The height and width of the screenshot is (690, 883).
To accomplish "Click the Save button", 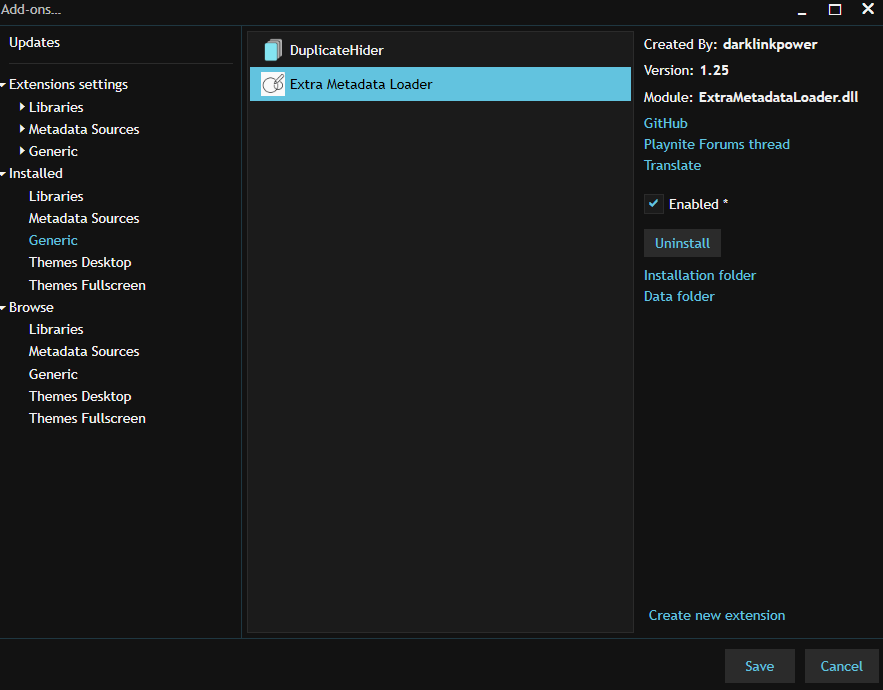I will pyautogui.click(x=759, y=666).
